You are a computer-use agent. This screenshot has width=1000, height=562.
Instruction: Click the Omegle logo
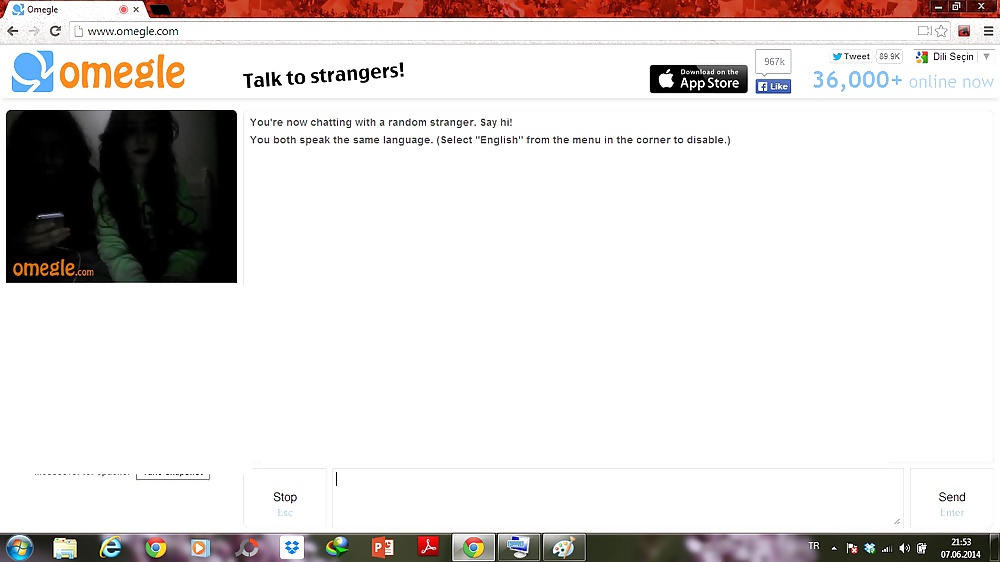pos(98,71)
